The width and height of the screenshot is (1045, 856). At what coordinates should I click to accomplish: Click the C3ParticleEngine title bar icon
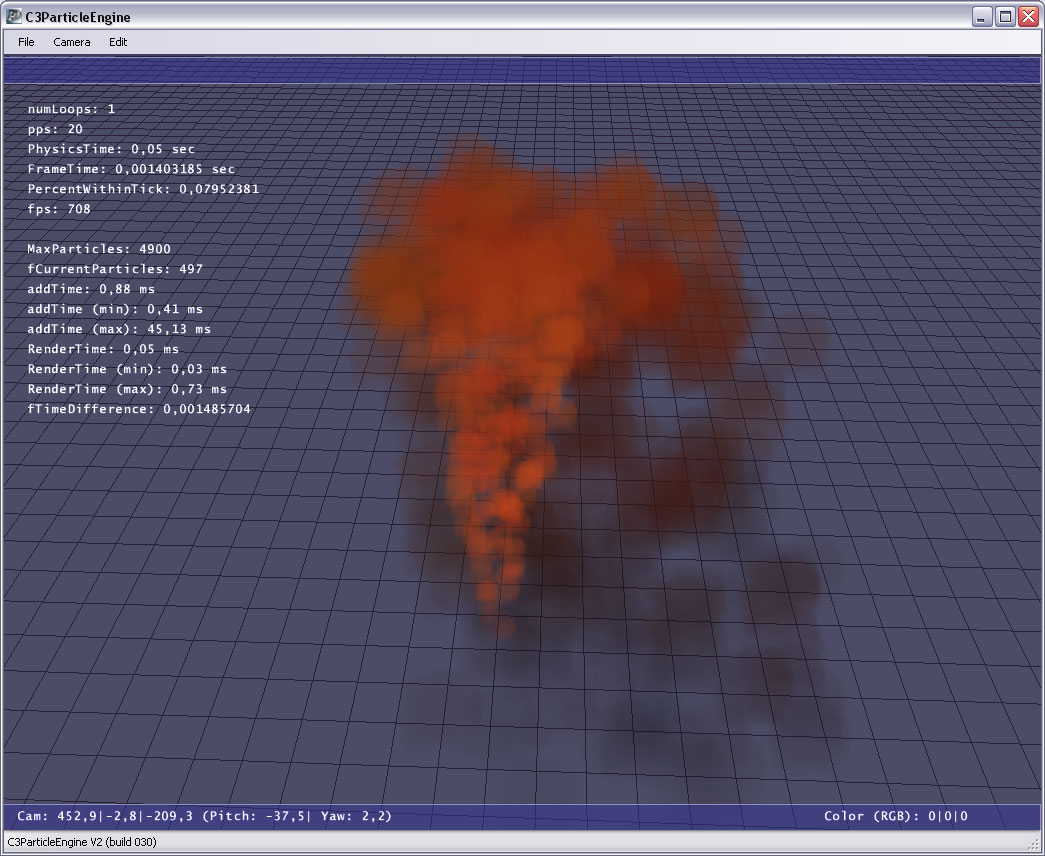click(x=14, y=16)
